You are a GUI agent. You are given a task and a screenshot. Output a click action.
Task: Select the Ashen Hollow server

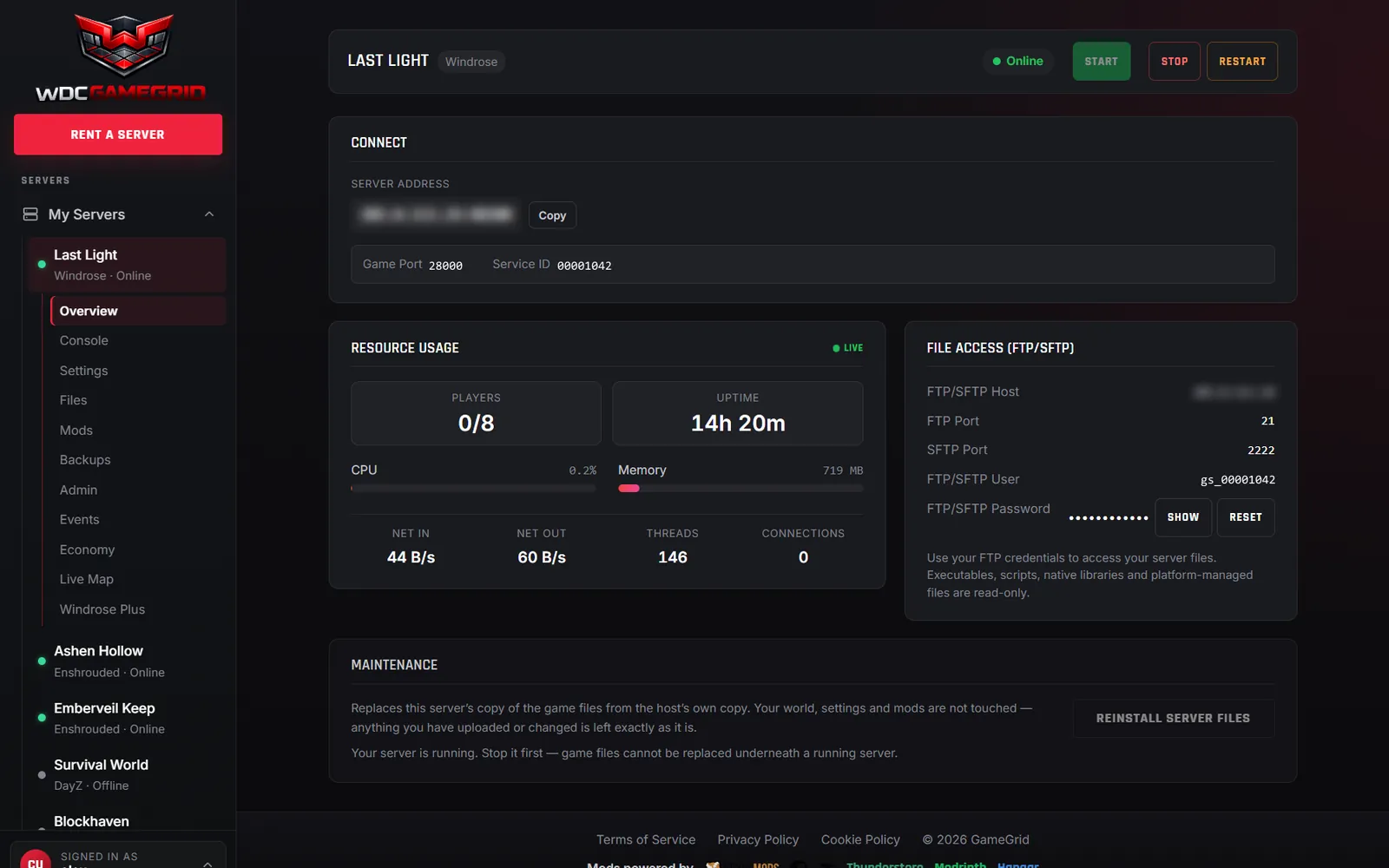tap(127, 661)
